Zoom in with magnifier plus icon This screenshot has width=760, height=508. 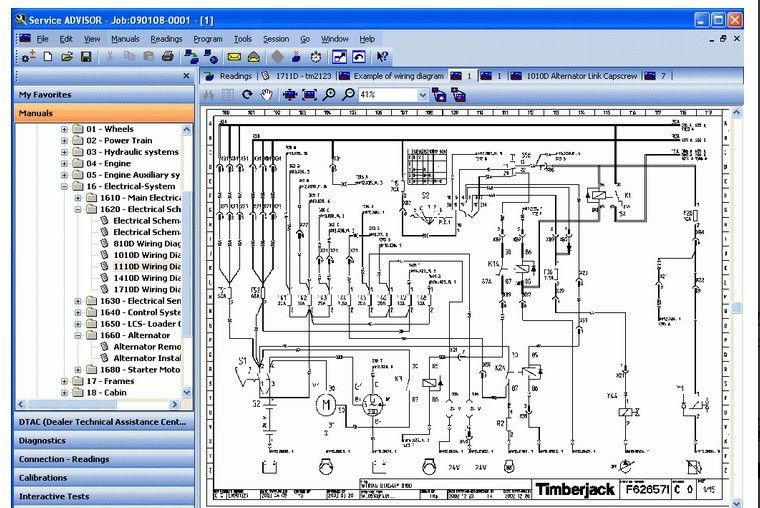pyautogui.click(x=329, y=95)
